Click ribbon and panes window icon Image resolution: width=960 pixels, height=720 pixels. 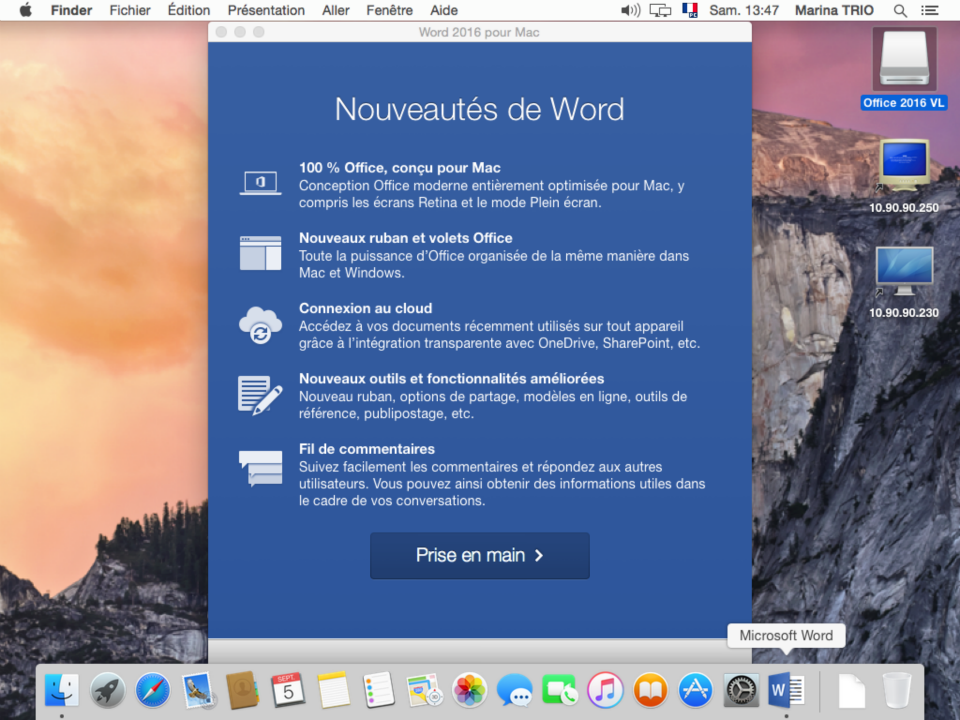pyautogui.click(x=260, y=253)
